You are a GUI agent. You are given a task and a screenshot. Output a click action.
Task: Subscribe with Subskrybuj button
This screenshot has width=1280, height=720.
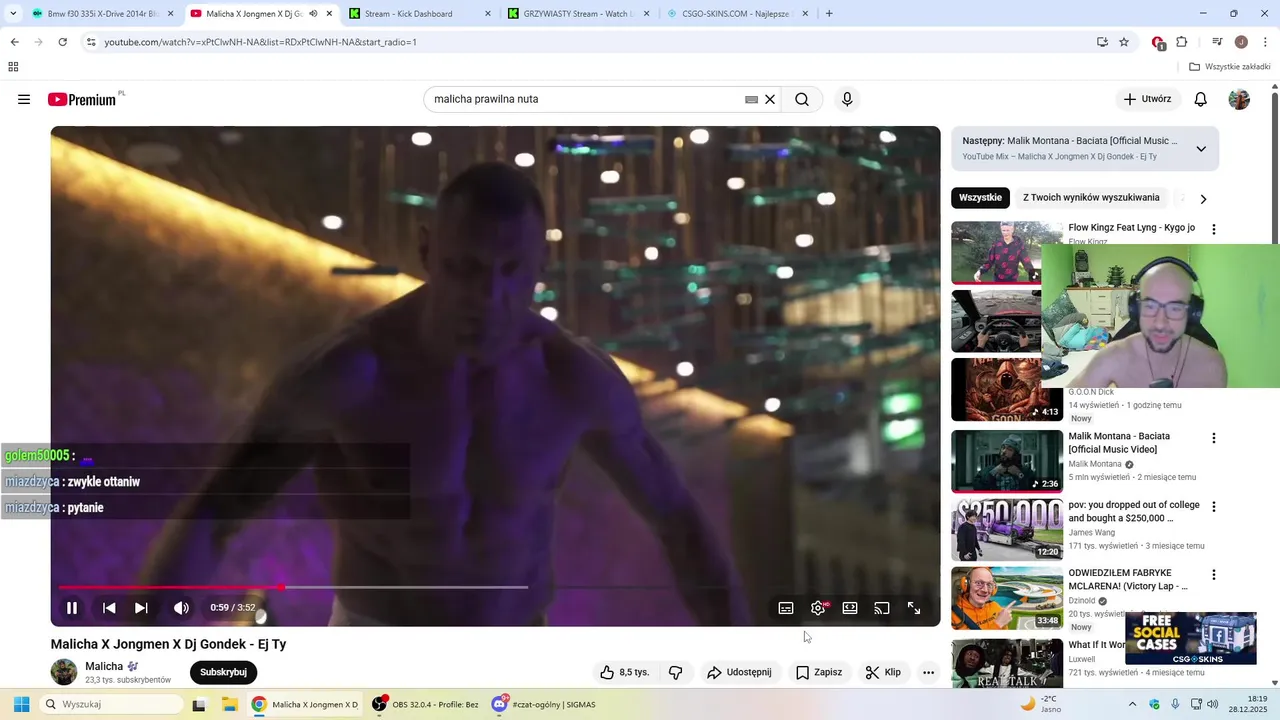[223, 672]
